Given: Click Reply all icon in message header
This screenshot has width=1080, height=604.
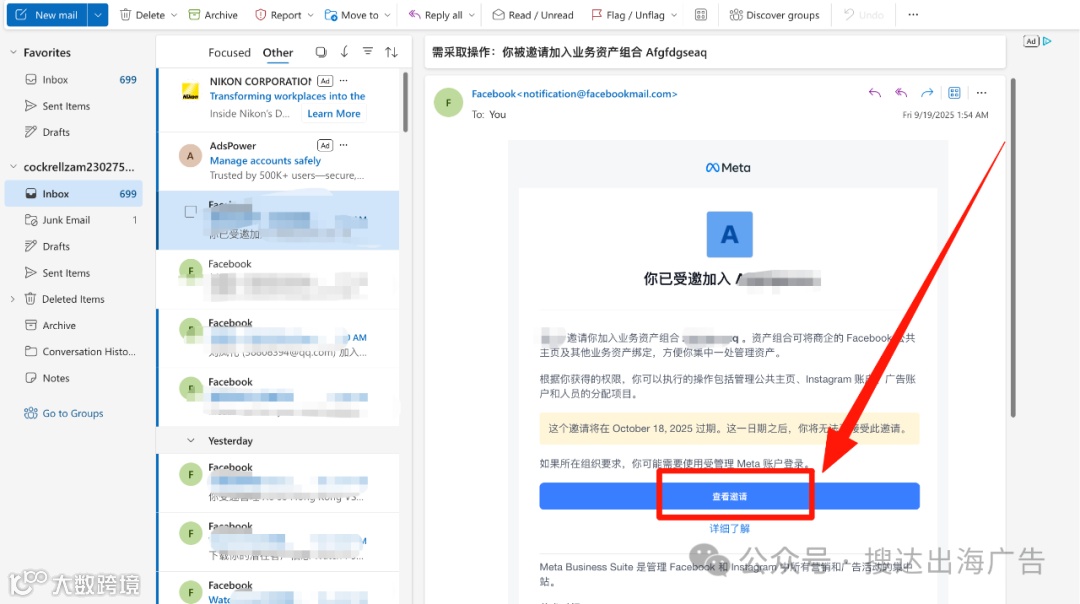Looking at the screenshot, I should pos(901,93).
